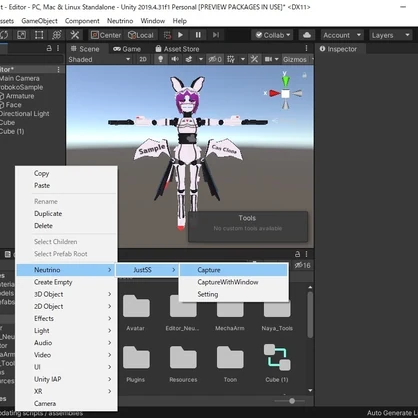Open the Window menu
The width and height of the screenshot is (418, 418).
click(x=153, y=21)
